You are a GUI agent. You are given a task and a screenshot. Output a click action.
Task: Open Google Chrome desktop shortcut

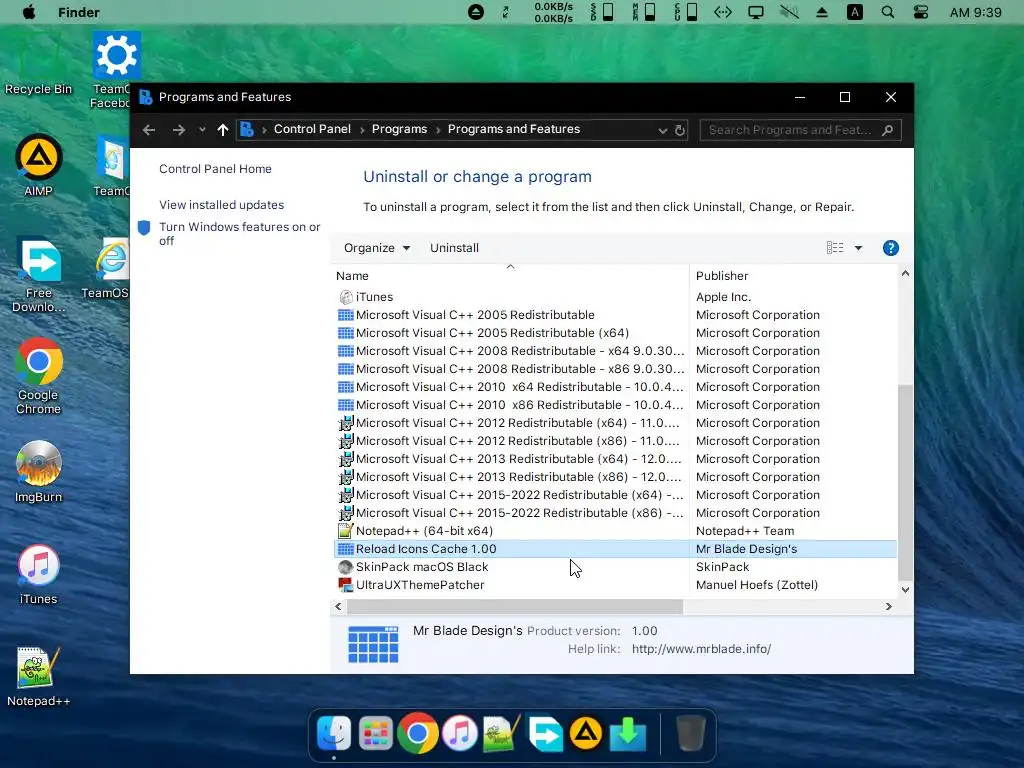[39, 377]
